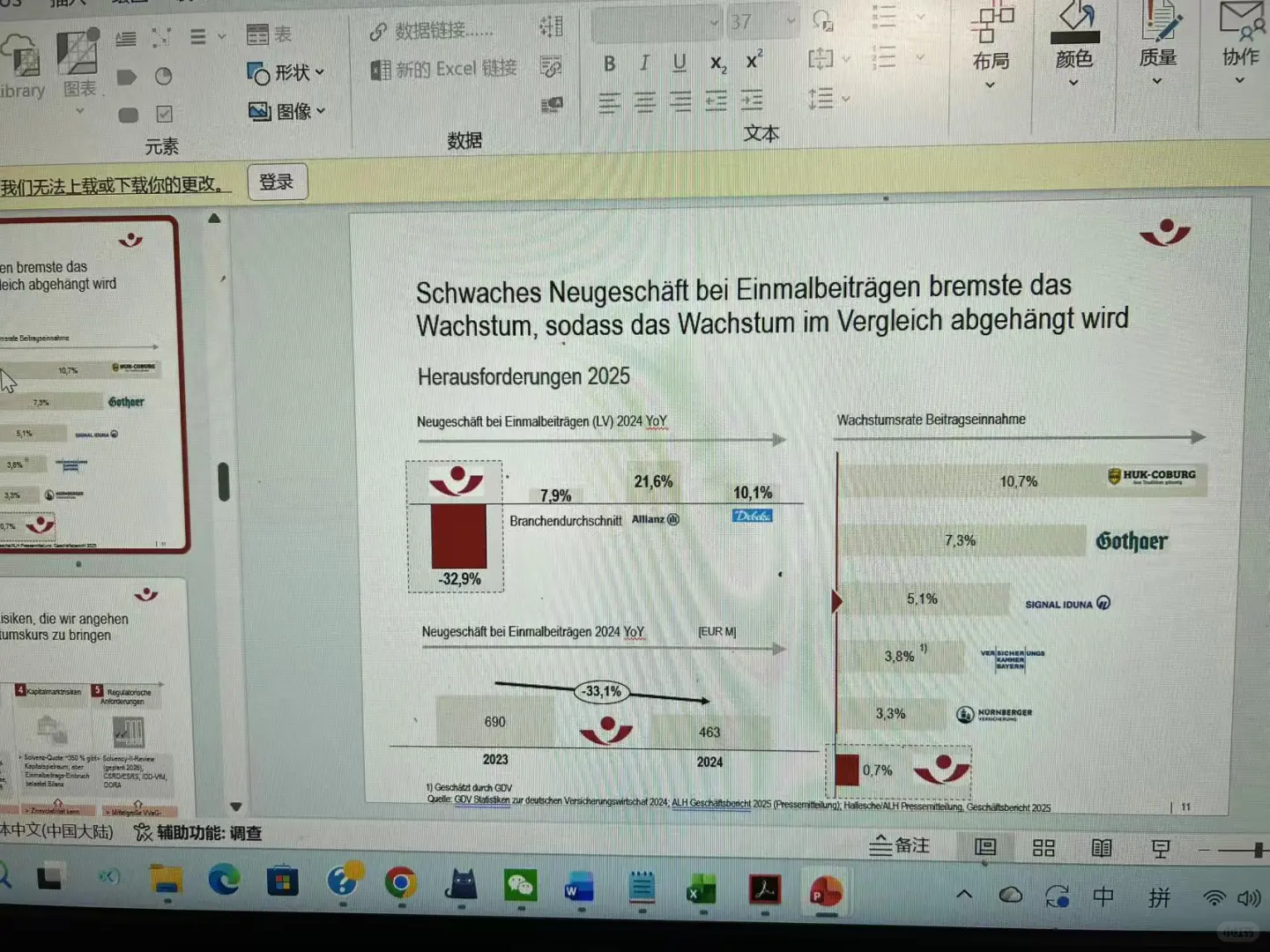Switch to Reading view
The image size is (1270, 952).
tap(1102, 848)
